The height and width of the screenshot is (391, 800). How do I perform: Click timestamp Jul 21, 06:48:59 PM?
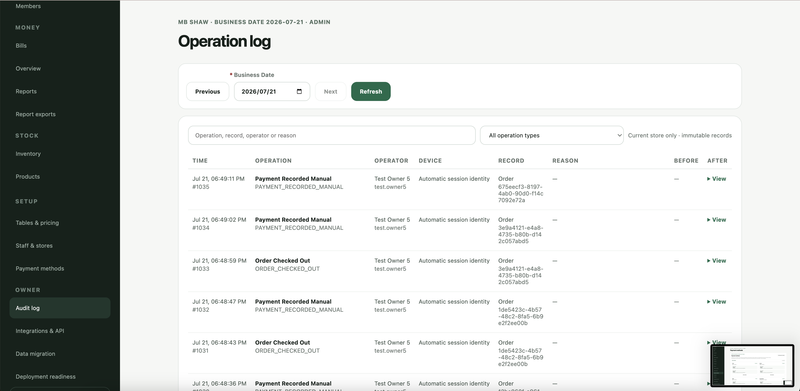219,260
